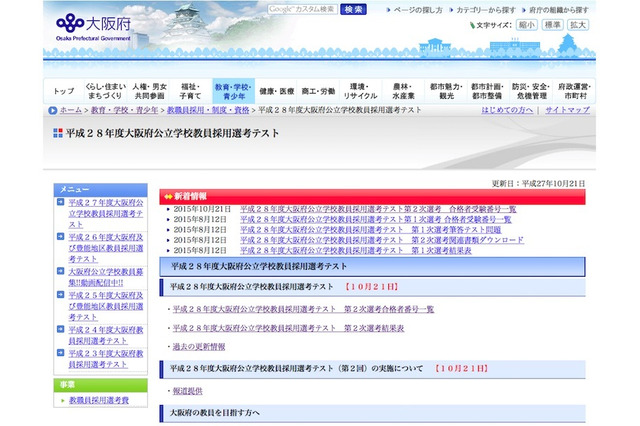The width and height of the screenshot is (640, 426).
Task: Open the 防災・安全・危機管理 tab
Action: (x=531, y=91)
